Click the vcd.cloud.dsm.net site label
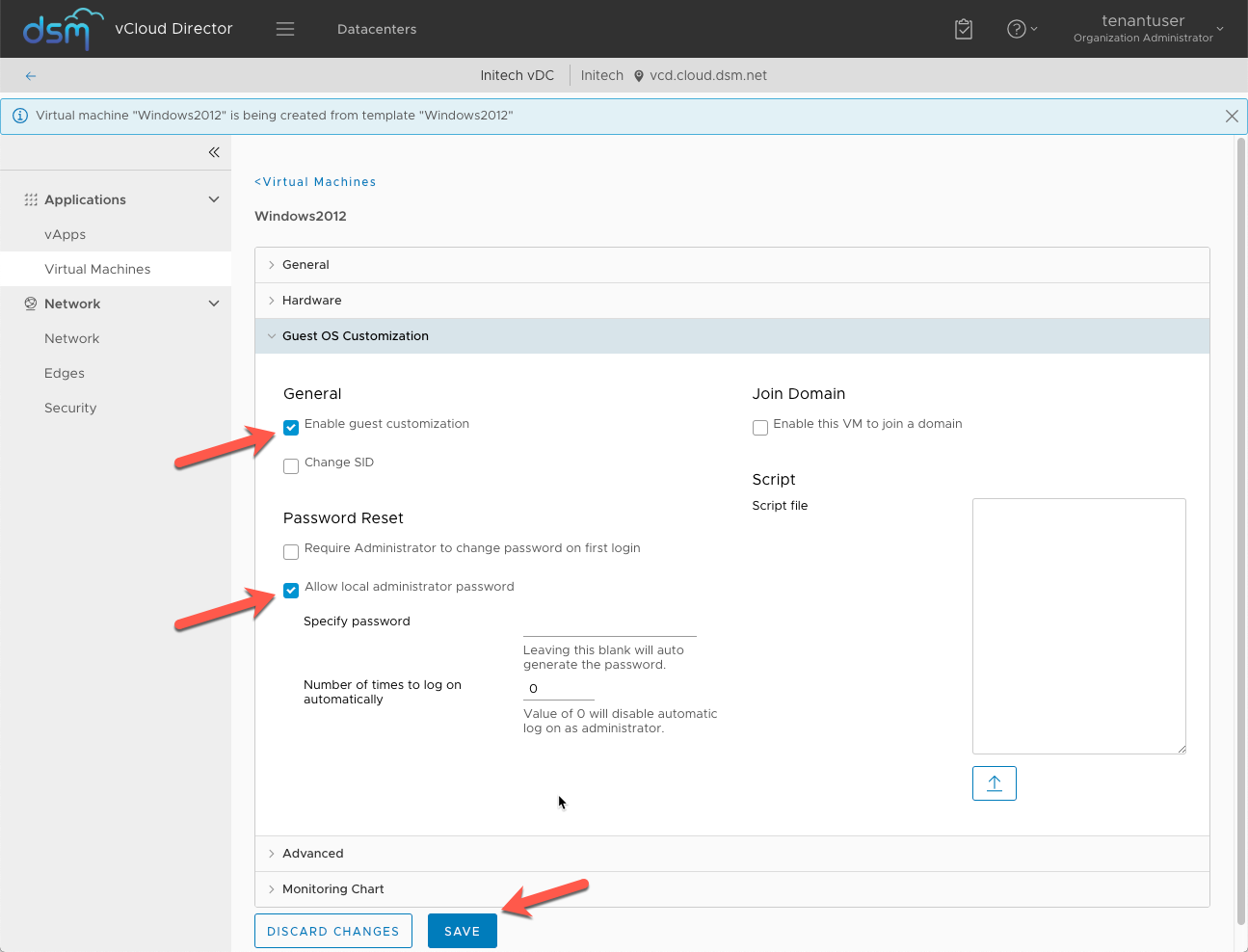This screenshot has width=1248, height=952. point(708,75)
